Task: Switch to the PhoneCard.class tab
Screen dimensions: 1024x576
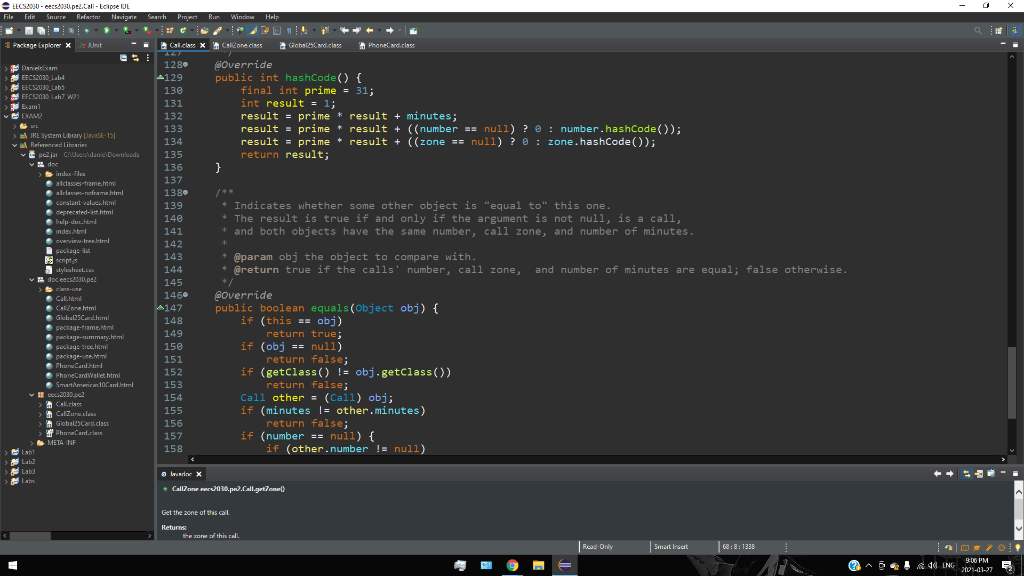Action: pyautogui.click(x=391, y=45)
